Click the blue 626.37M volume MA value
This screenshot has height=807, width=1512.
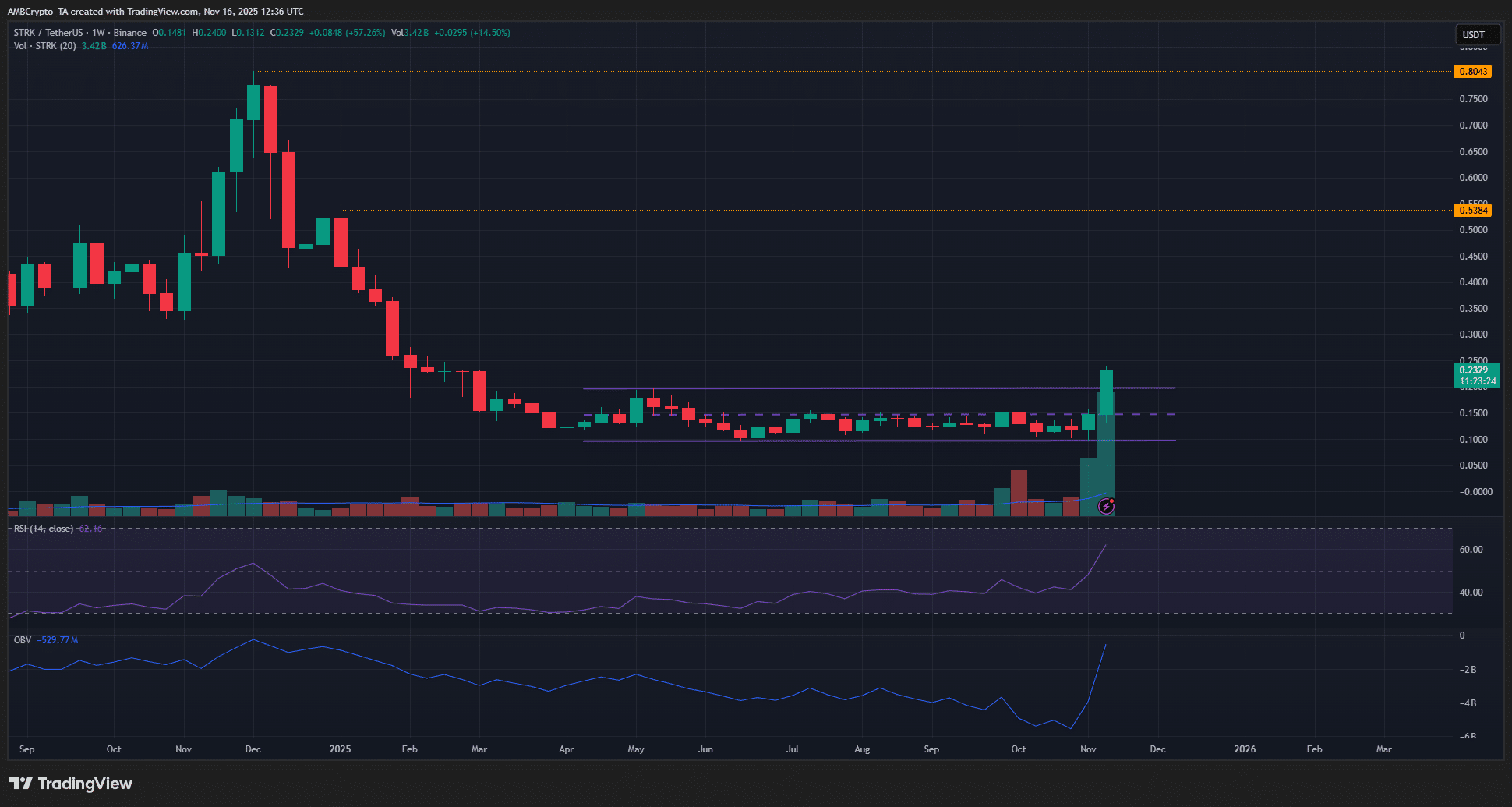point(130,46)
